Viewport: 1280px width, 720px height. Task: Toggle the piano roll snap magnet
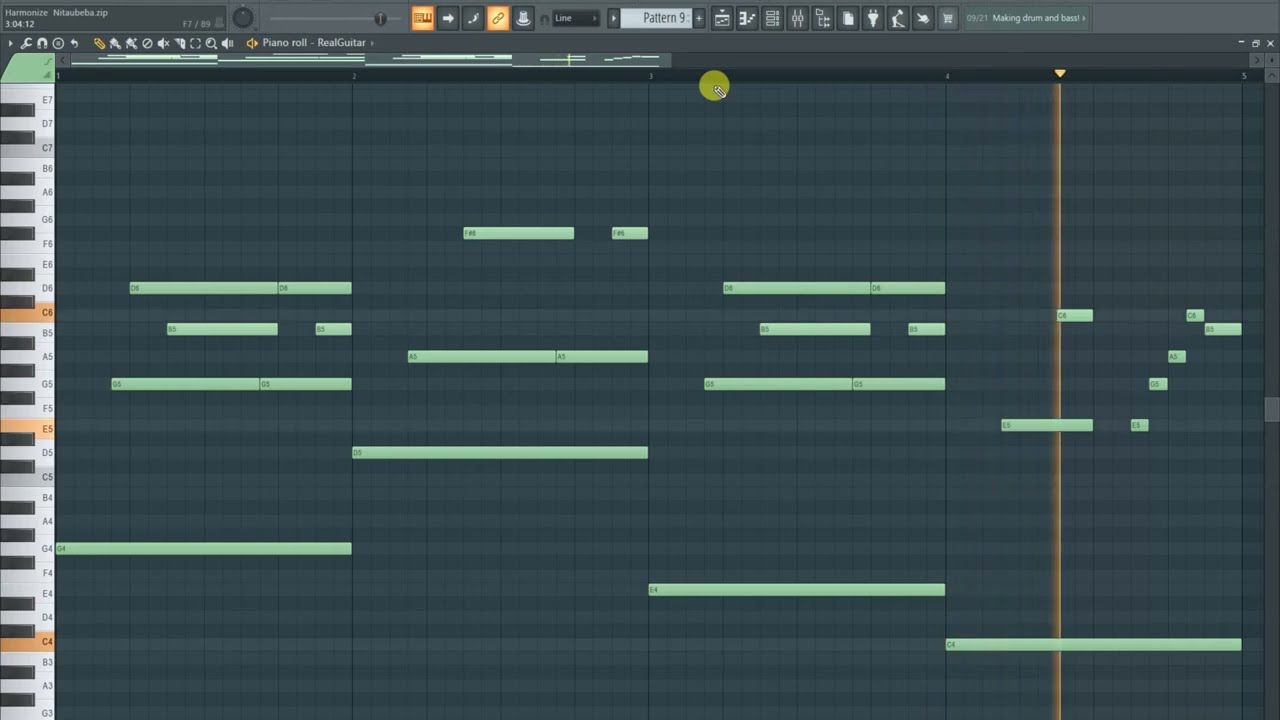pos(42,43)
